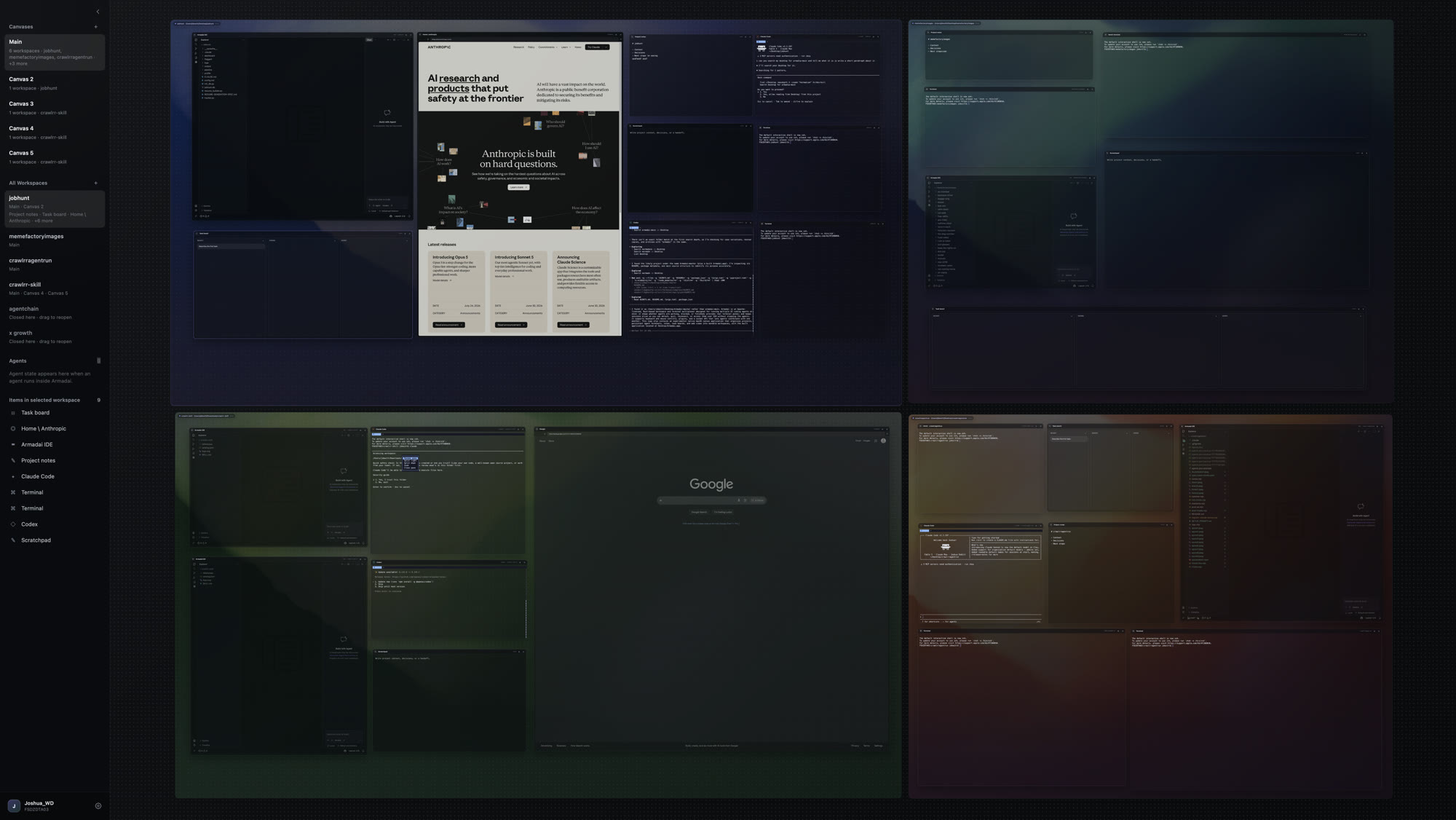Click the Google account avatar

click(x=883, y=441)
